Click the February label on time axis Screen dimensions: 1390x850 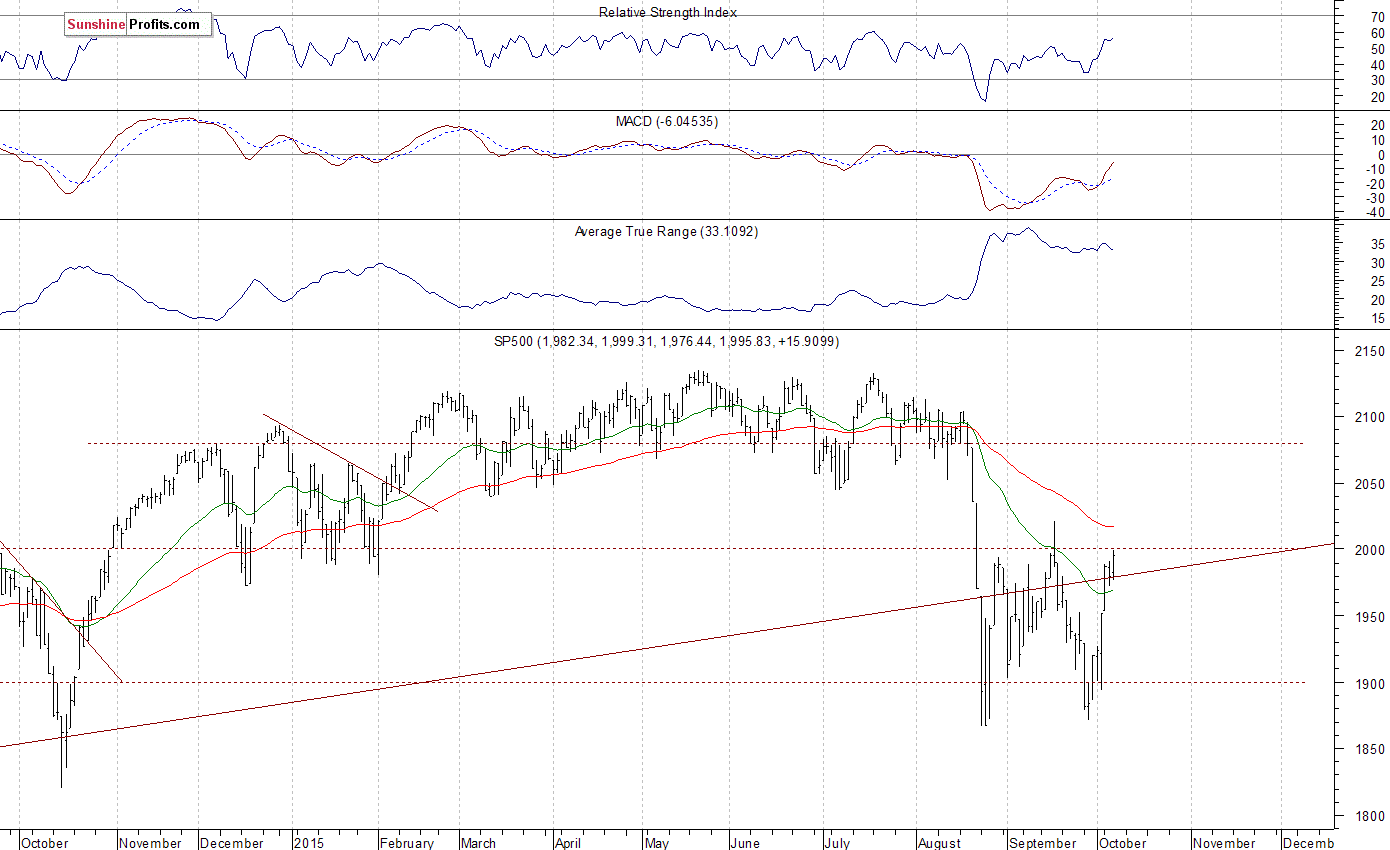(407, 843)
